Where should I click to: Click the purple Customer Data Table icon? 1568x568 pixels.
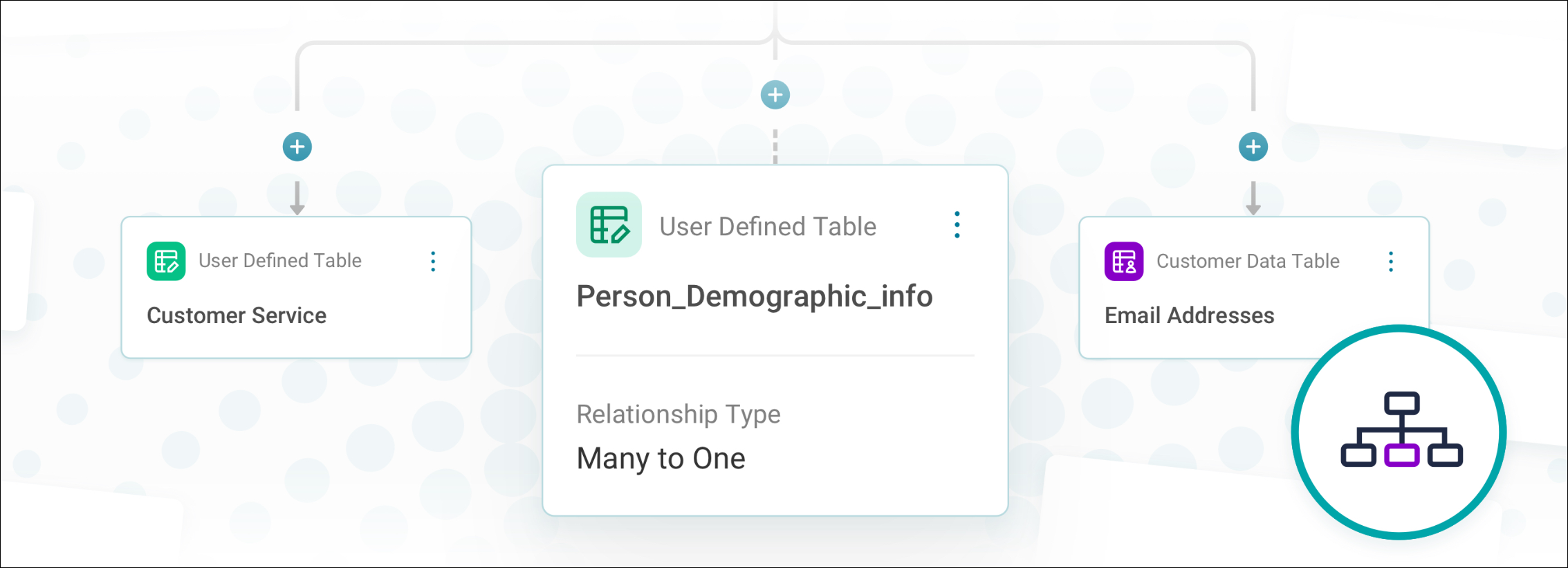coord(1124,261)
